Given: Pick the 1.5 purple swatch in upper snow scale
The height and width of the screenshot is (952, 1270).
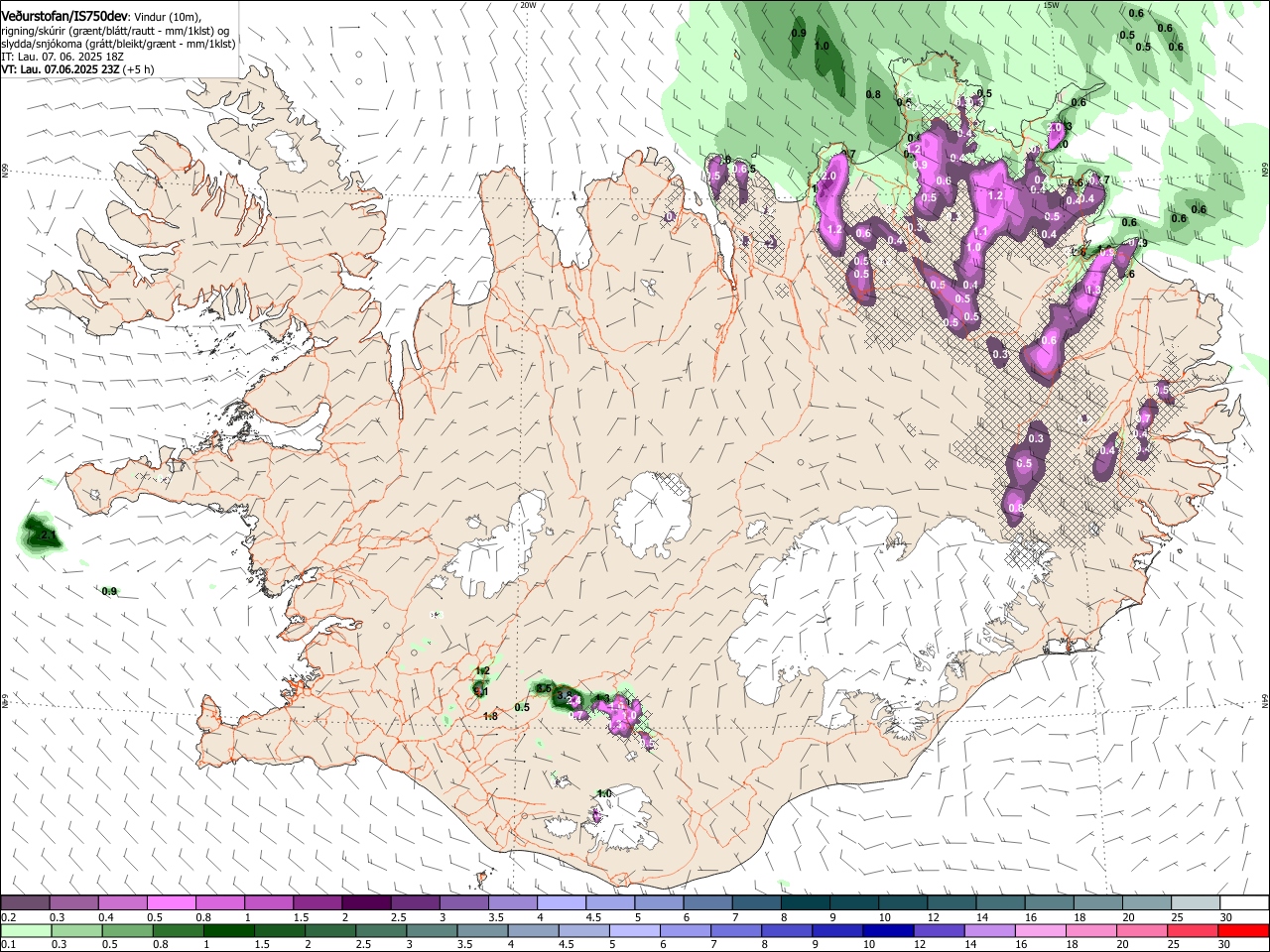Looking at the screenshot, I should click(x=317, y=903).
